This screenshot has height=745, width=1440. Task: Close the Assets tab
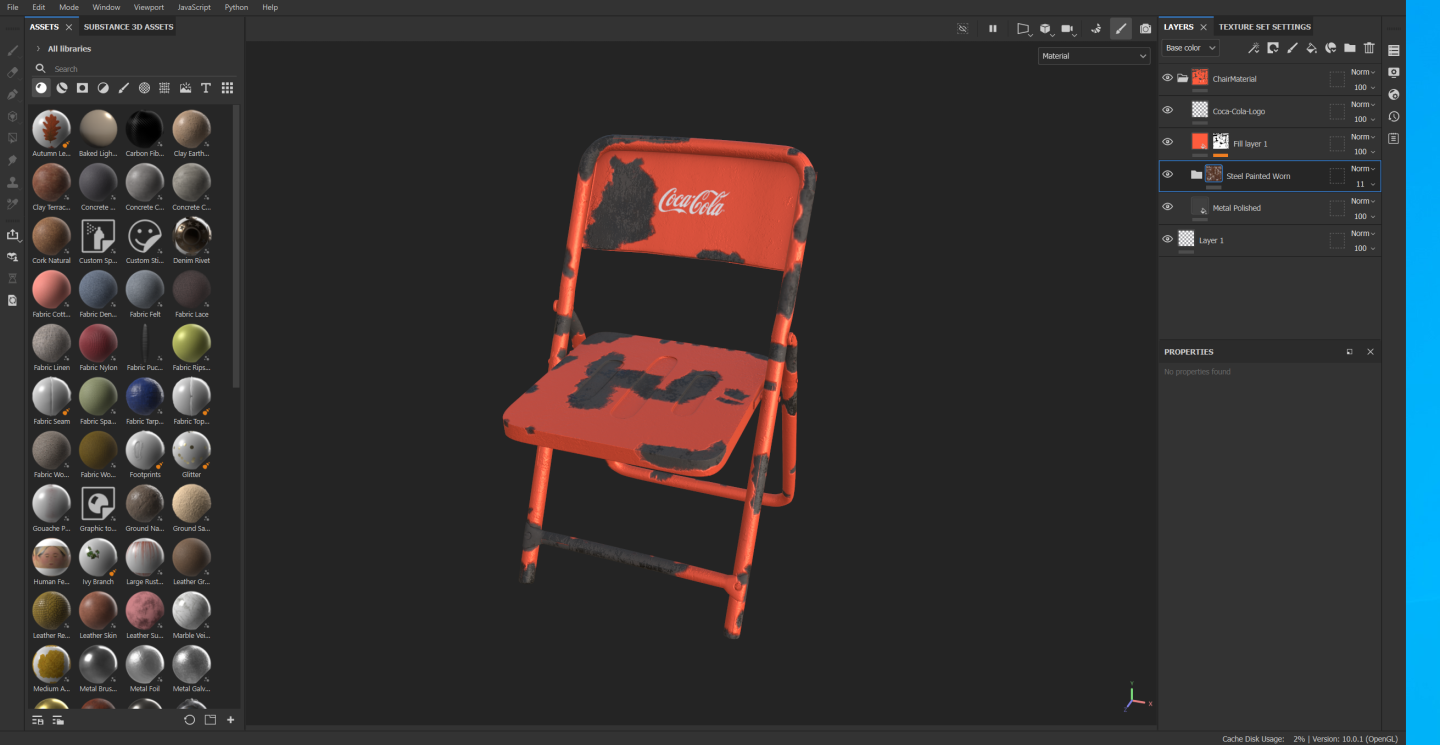click(69, 27)
